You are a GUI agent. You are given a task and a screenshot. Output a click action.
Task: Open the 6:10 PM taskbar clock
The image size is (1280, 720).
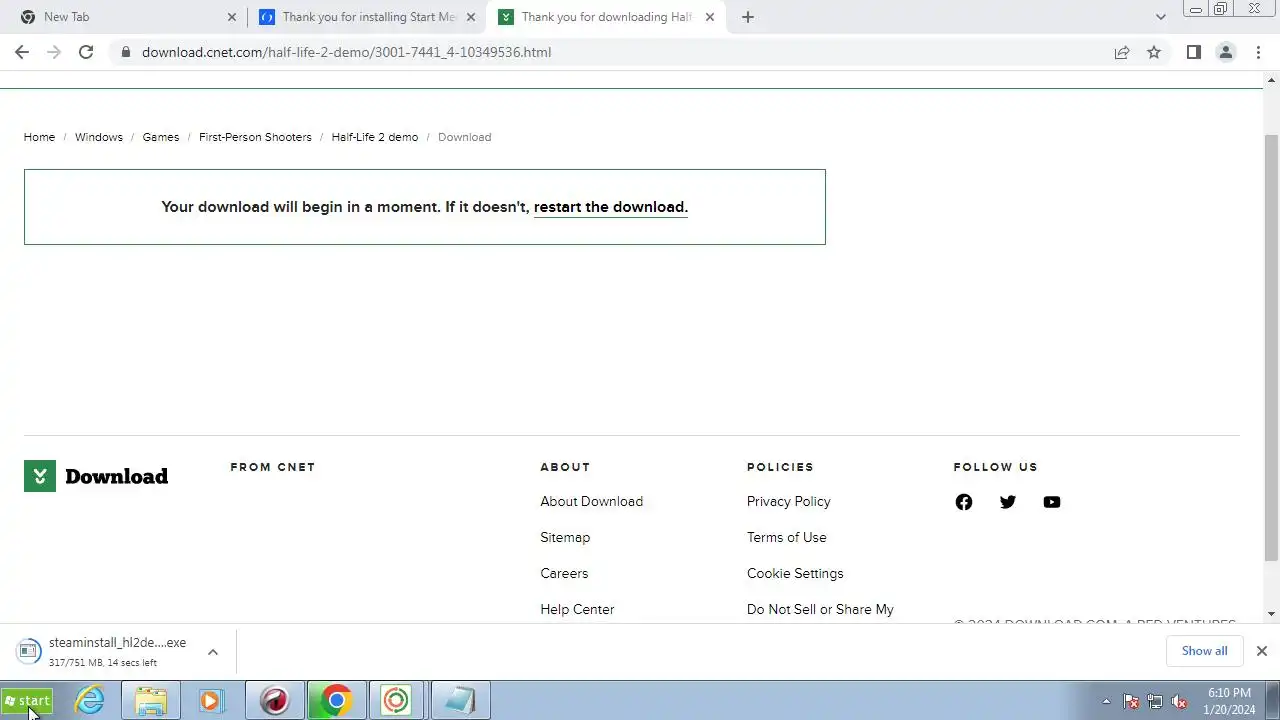1229,701
